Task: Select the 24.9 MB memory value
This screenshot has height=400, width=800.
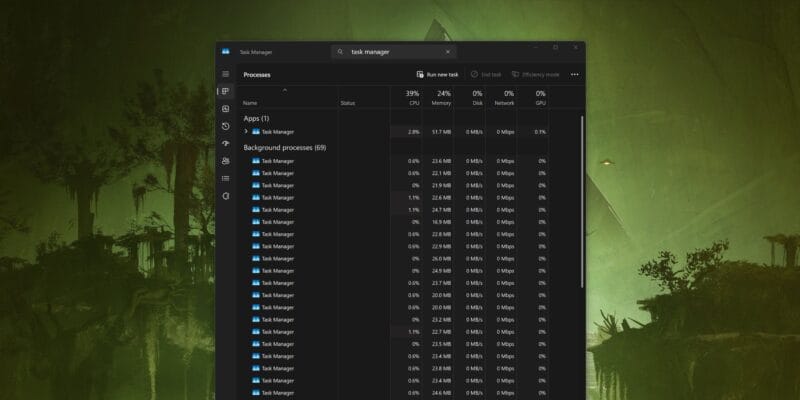Action: pos(441,271)
